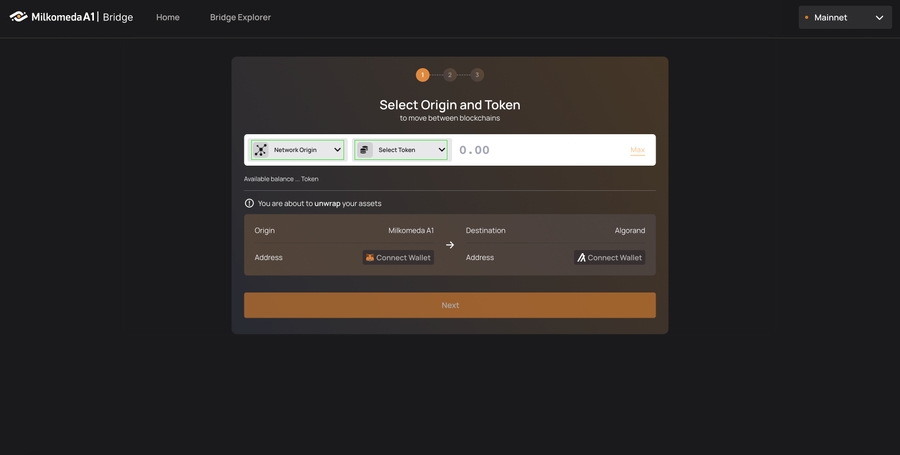
Task: Open the Home menu item
Action: coord(168,17)
